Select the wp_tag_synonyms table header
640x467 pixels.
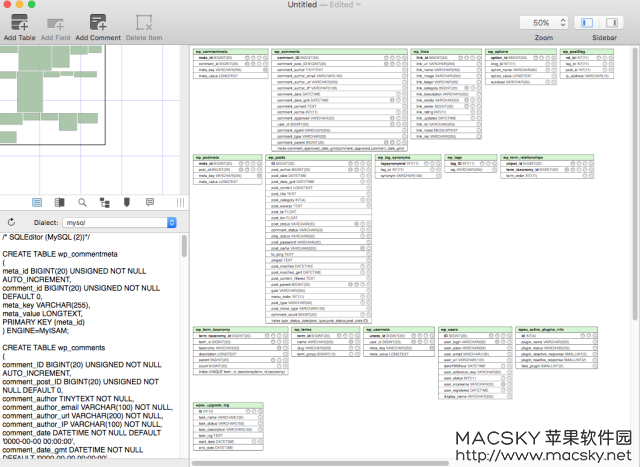pyautogui.click(x=408, y=157)
